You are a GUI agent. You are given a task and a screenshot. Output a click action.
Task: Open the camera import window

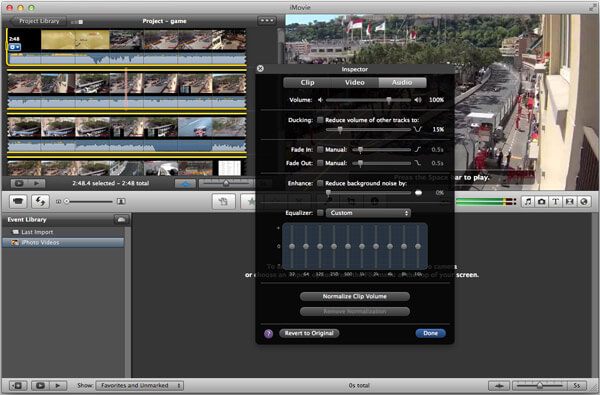(x=18, y=201)
